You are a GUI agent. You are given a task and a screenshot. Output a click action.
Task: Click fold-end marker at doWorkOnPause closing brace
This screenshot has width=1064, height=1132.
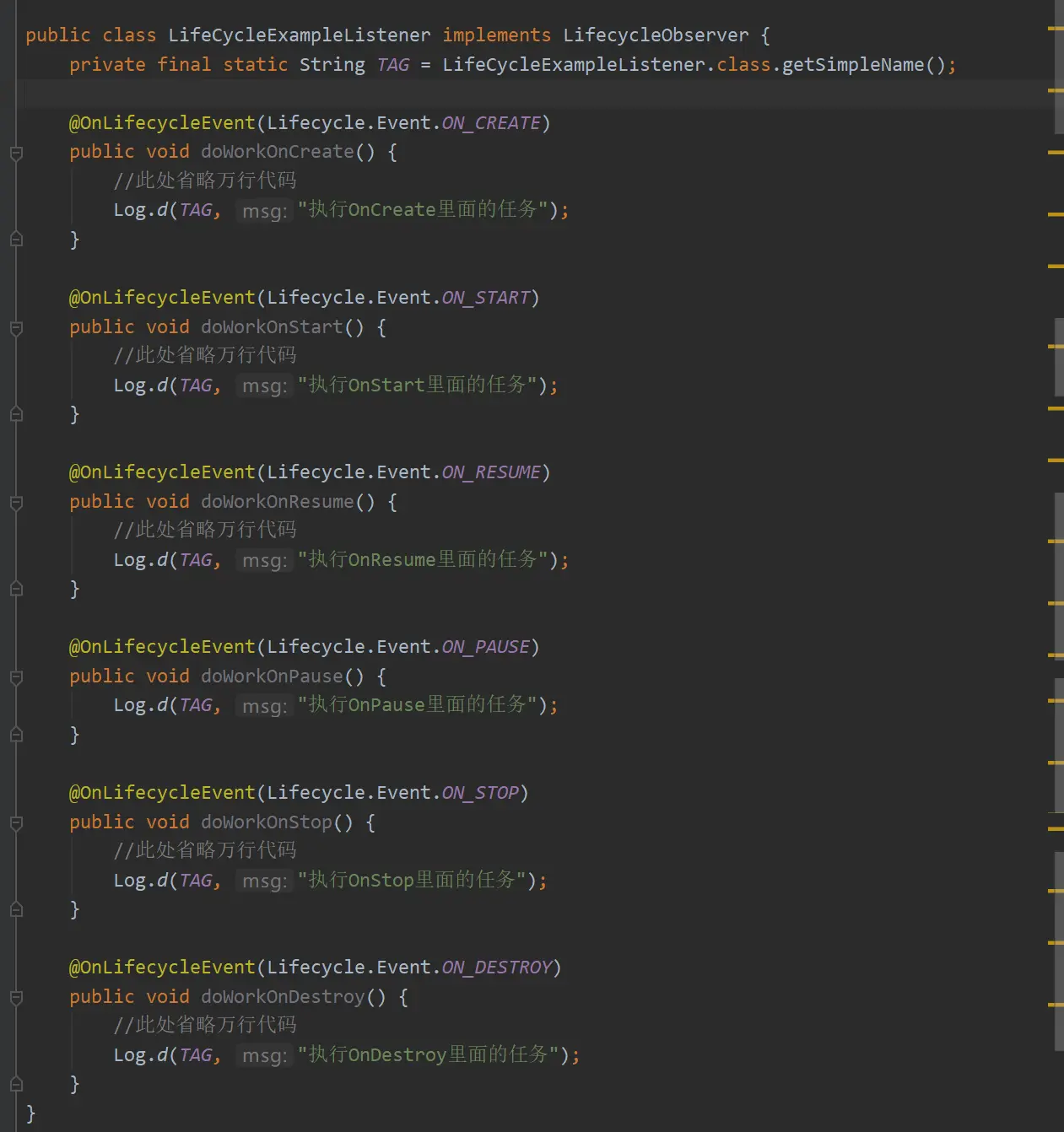pos(16,735)
